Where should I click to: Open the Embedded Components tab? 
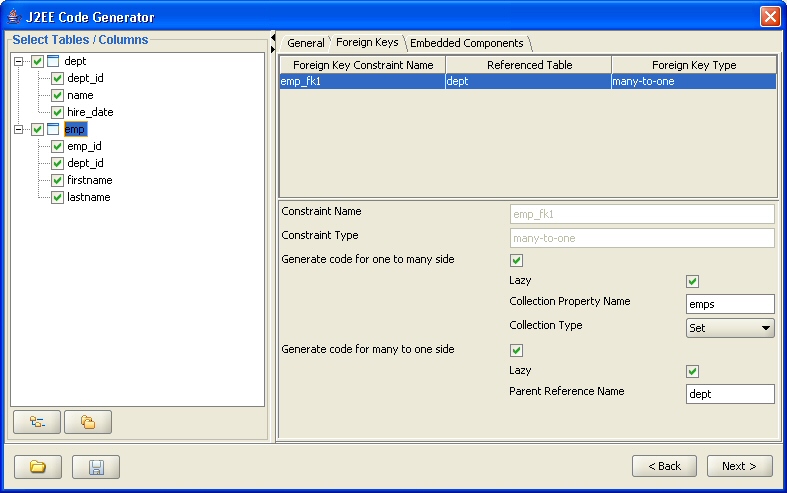pos(466,43)
